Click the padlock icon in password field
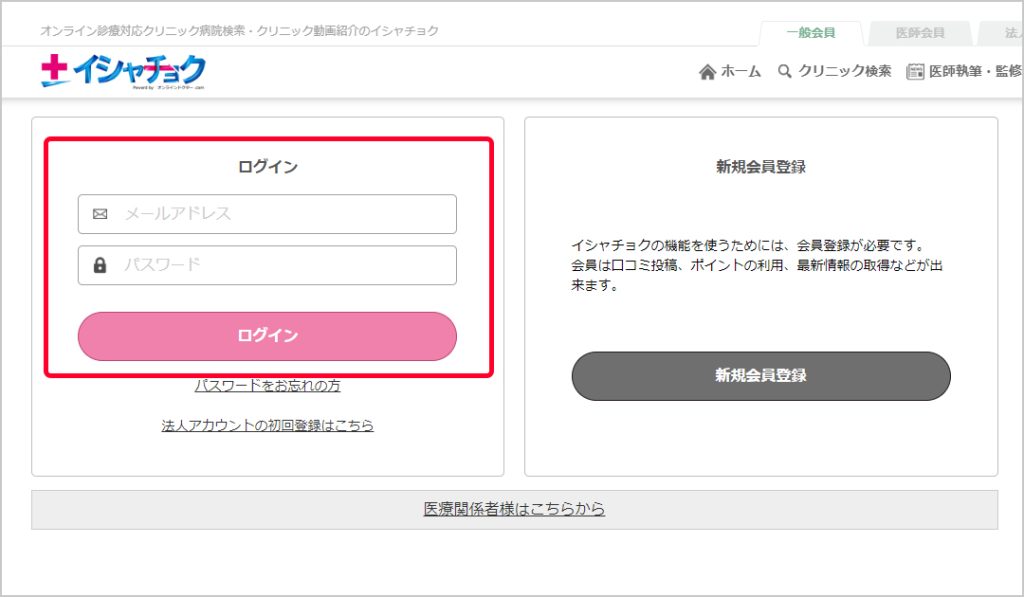 (x=100, y=265)
